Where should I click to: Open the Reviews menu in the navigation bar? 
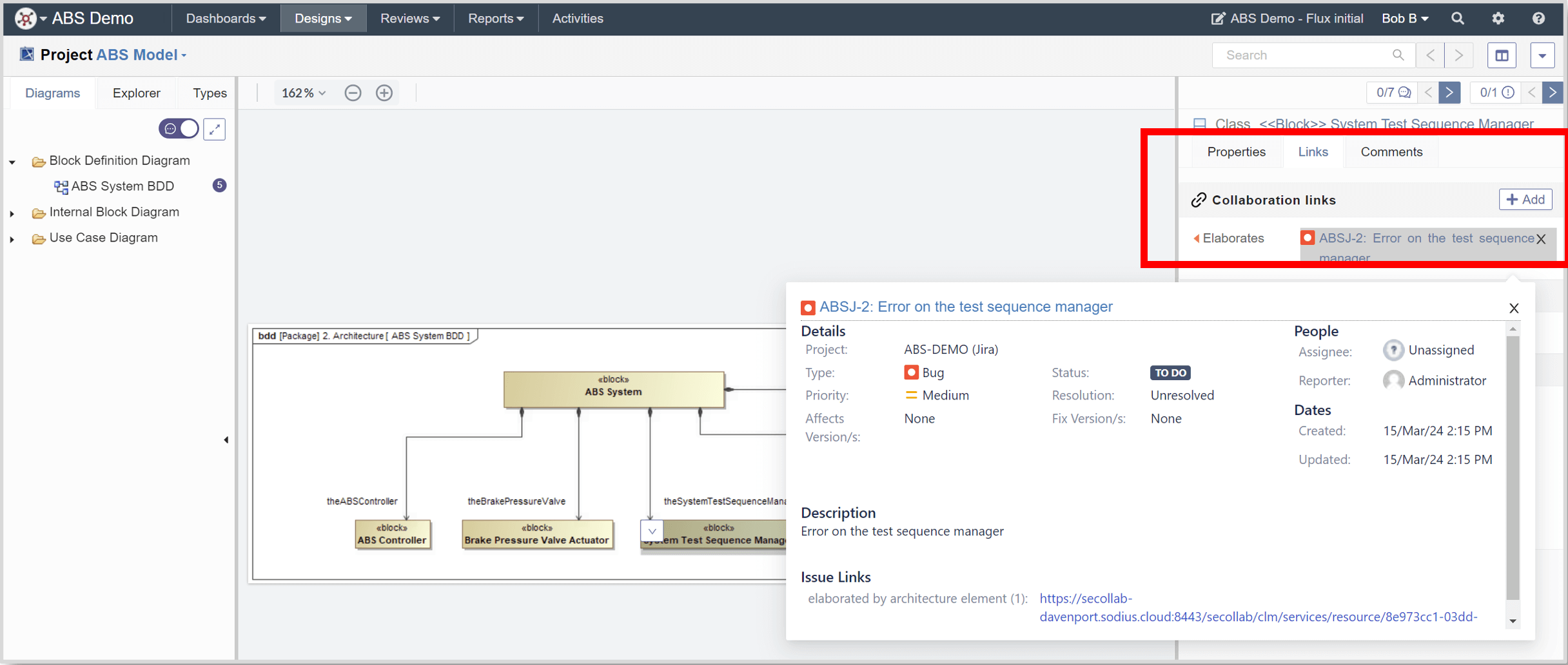(x=409, y=18)
